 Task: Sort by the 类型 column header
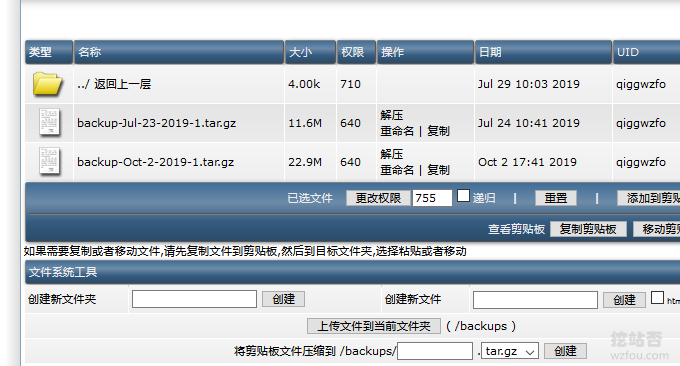pos(49,52)
